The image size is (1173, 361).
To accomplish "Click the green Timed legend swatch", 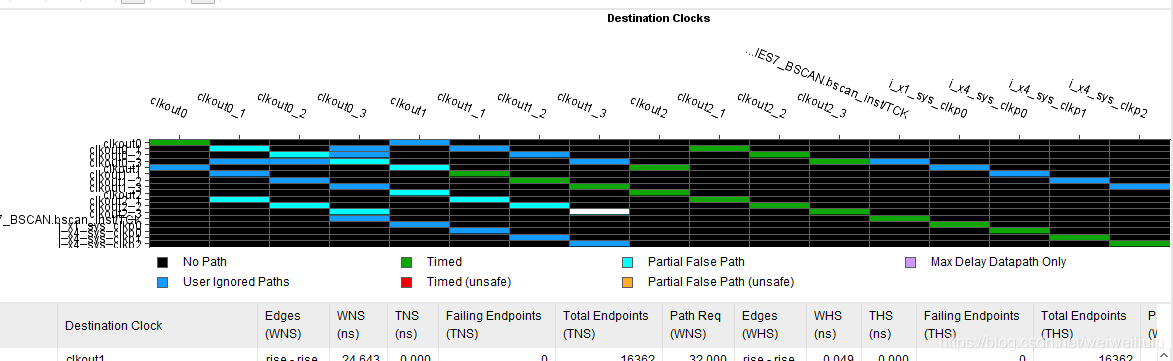I will (x=406, y=262).
